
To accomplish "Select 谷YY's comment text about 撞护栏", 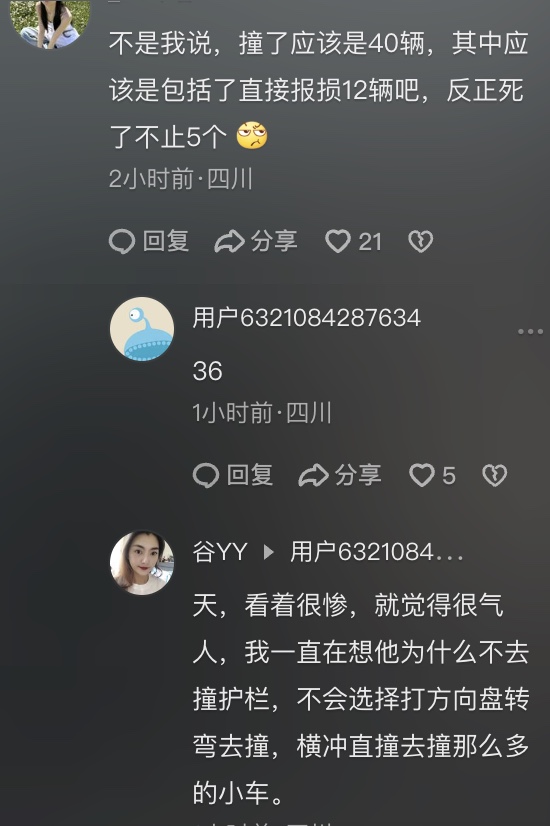I will pyautogui.click(x=361, y=699).
